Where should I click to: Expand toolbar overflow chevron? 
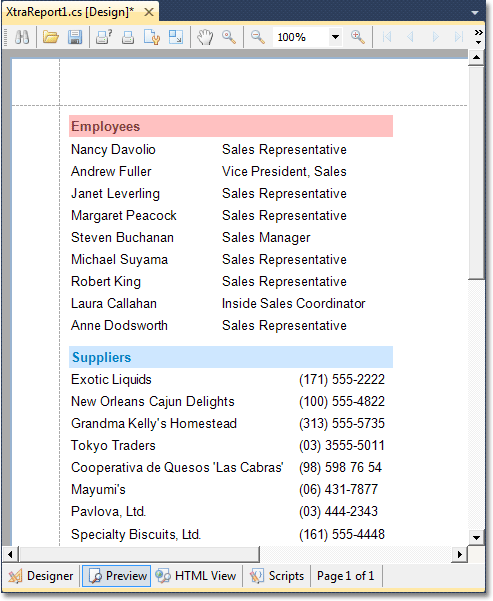(x=478, y=36)
